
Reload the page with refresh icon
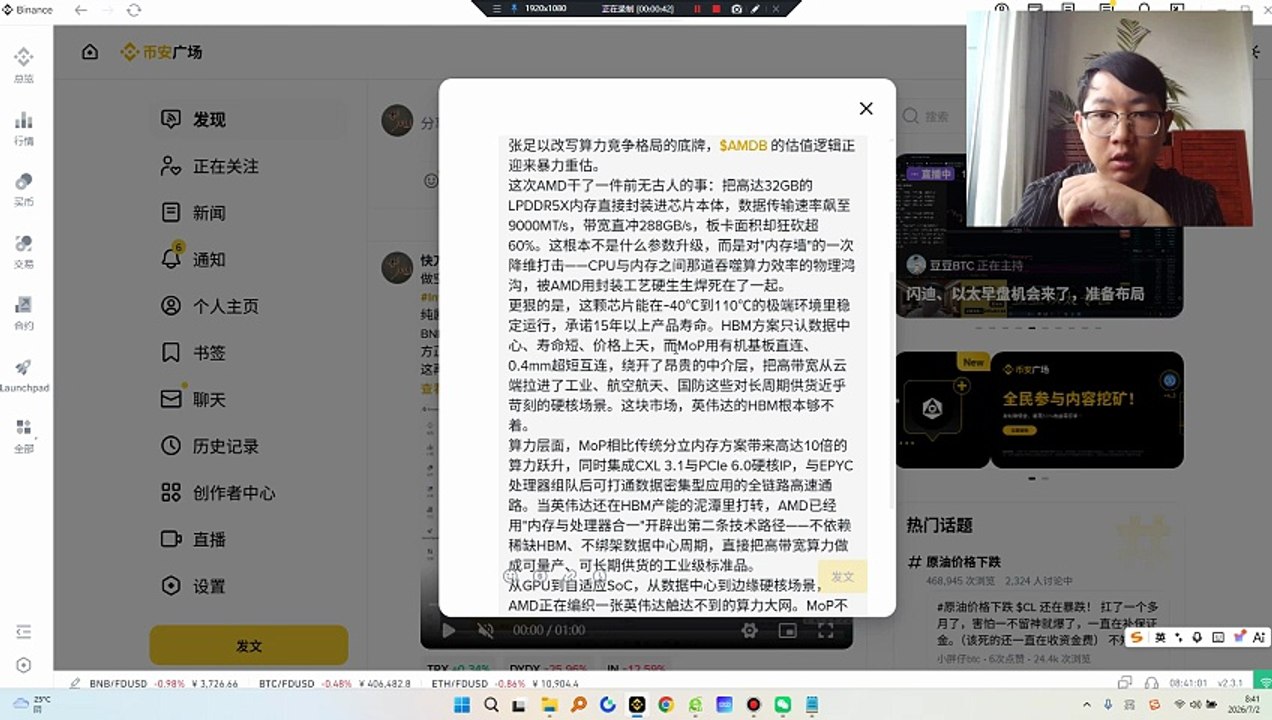(133, 10)
